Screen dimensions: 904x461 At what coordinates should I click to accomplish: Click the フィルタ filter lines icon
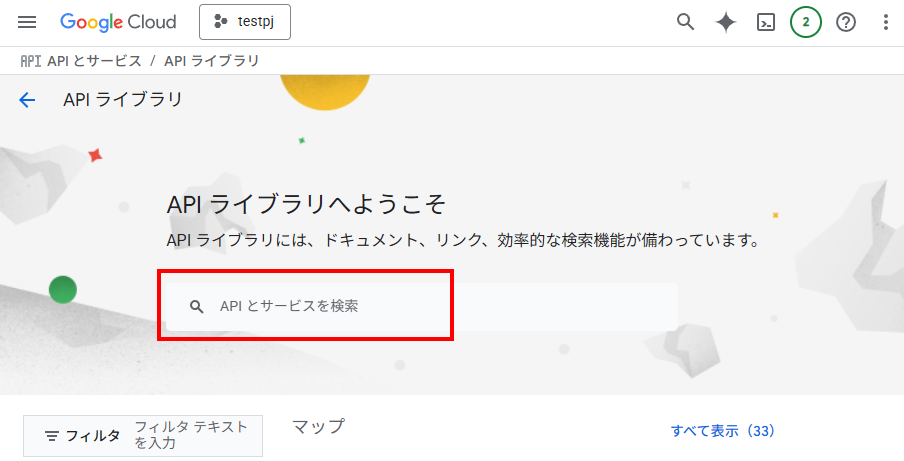point(52,436)
